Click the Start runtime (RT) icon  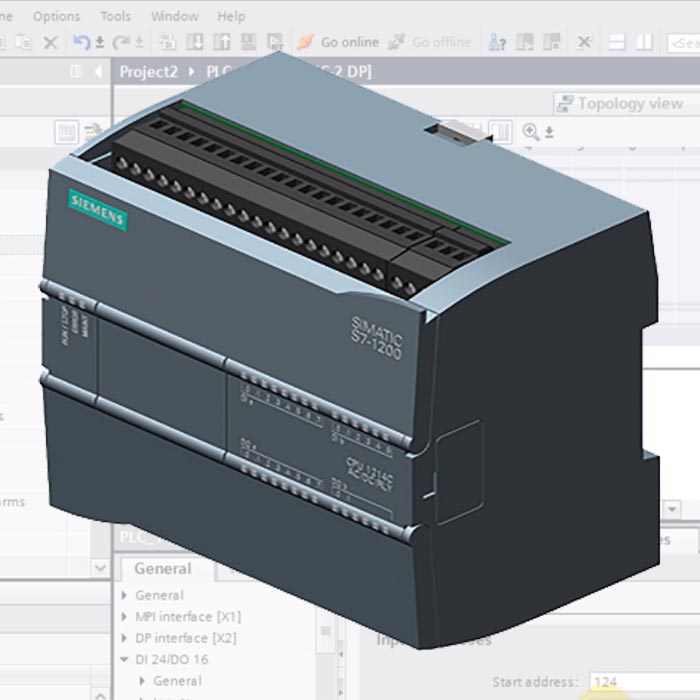[x=275, y=42]
